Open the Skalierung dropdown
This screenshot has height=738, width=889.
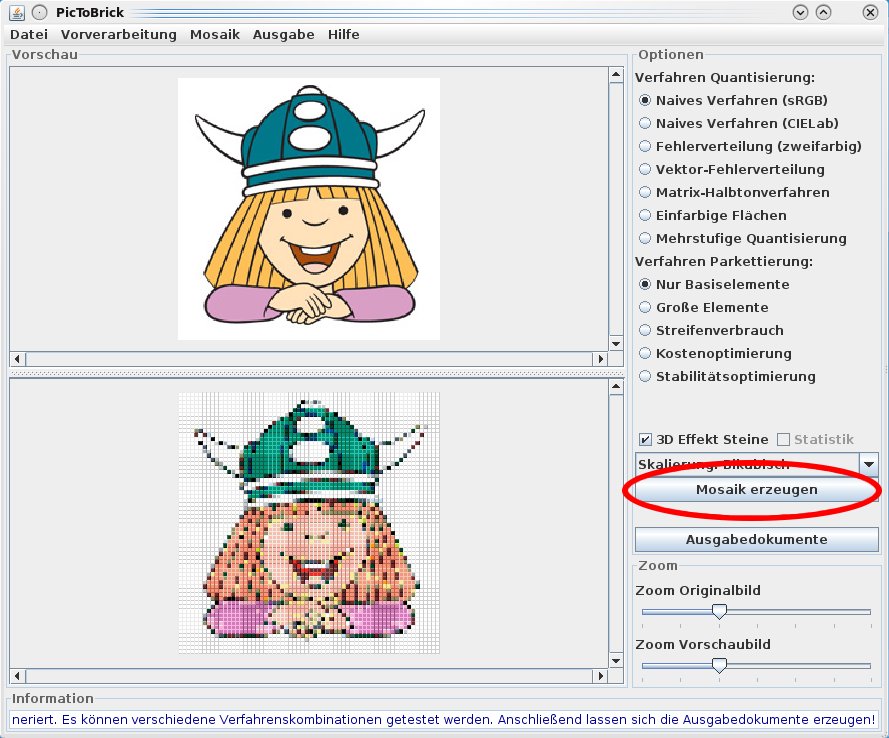click(x=756, y=465)
